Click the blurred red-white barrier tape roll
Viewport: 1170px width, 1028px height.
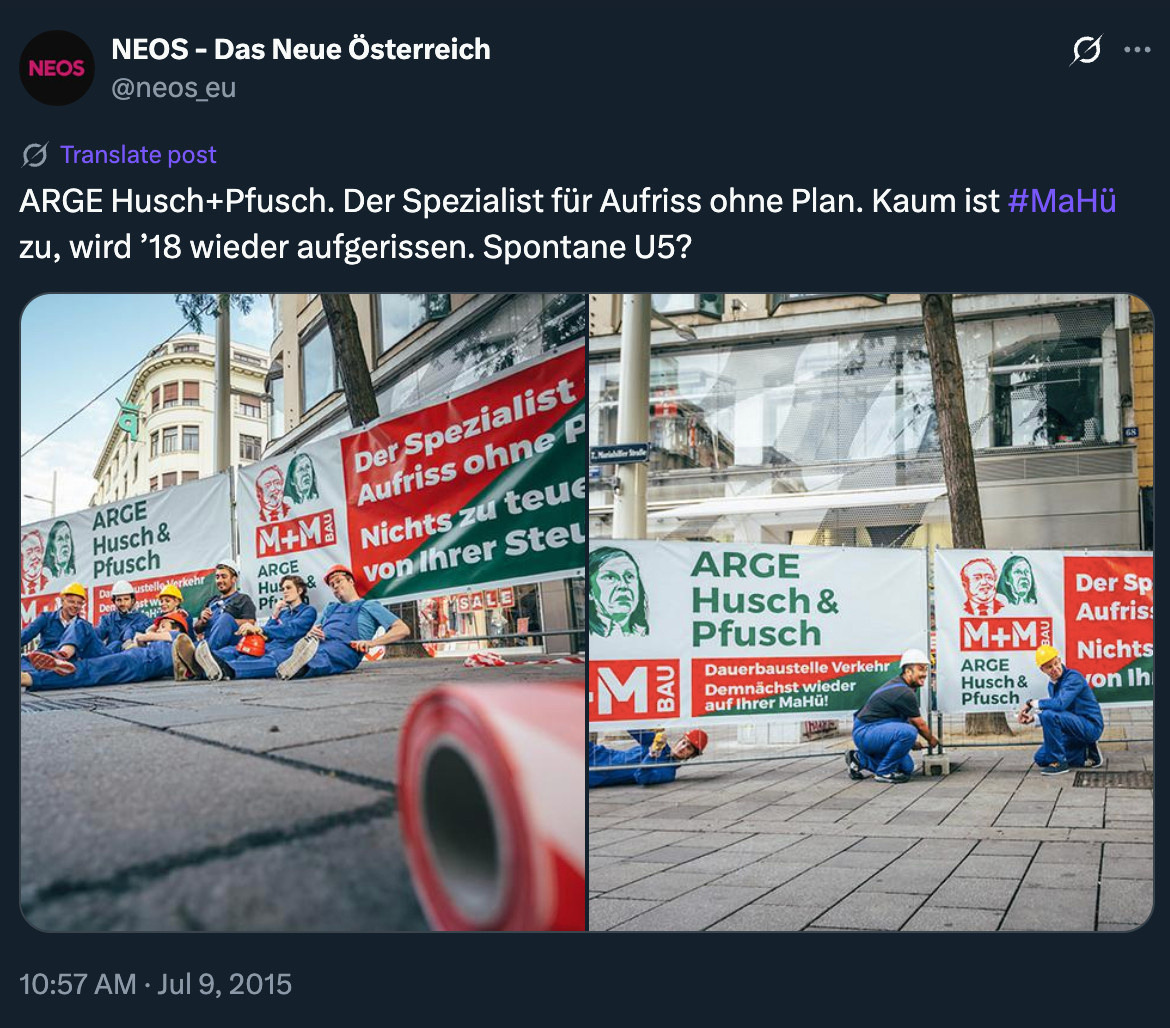pyautogui.click(x=492, y=806)
